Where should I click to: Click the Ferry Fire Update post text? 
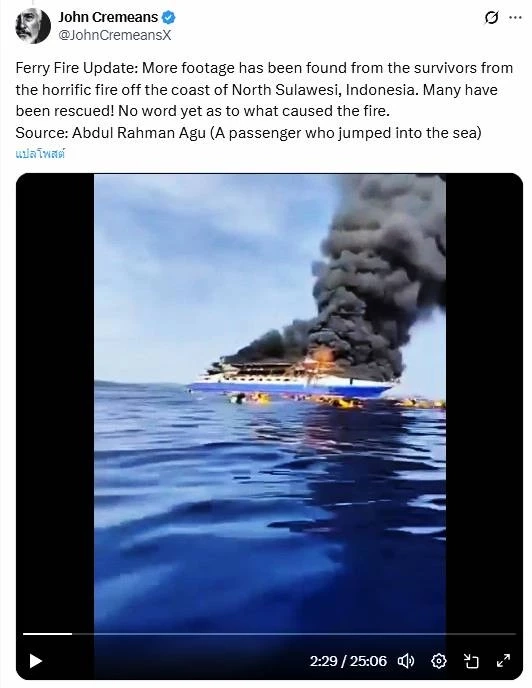pyautogui.click(x=264, y=89)
